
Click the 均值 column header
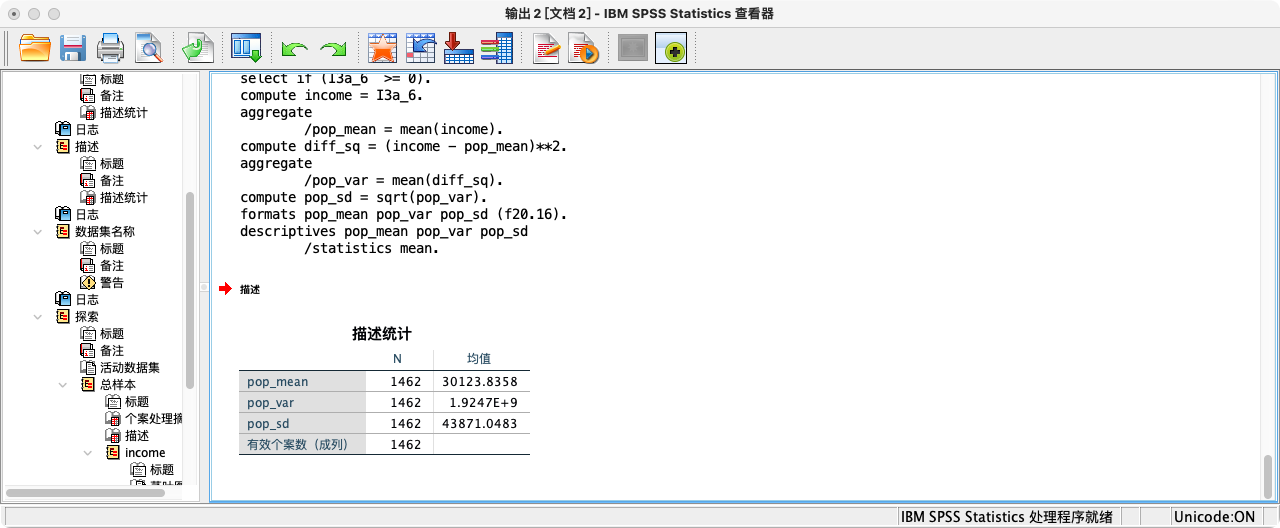480,359
